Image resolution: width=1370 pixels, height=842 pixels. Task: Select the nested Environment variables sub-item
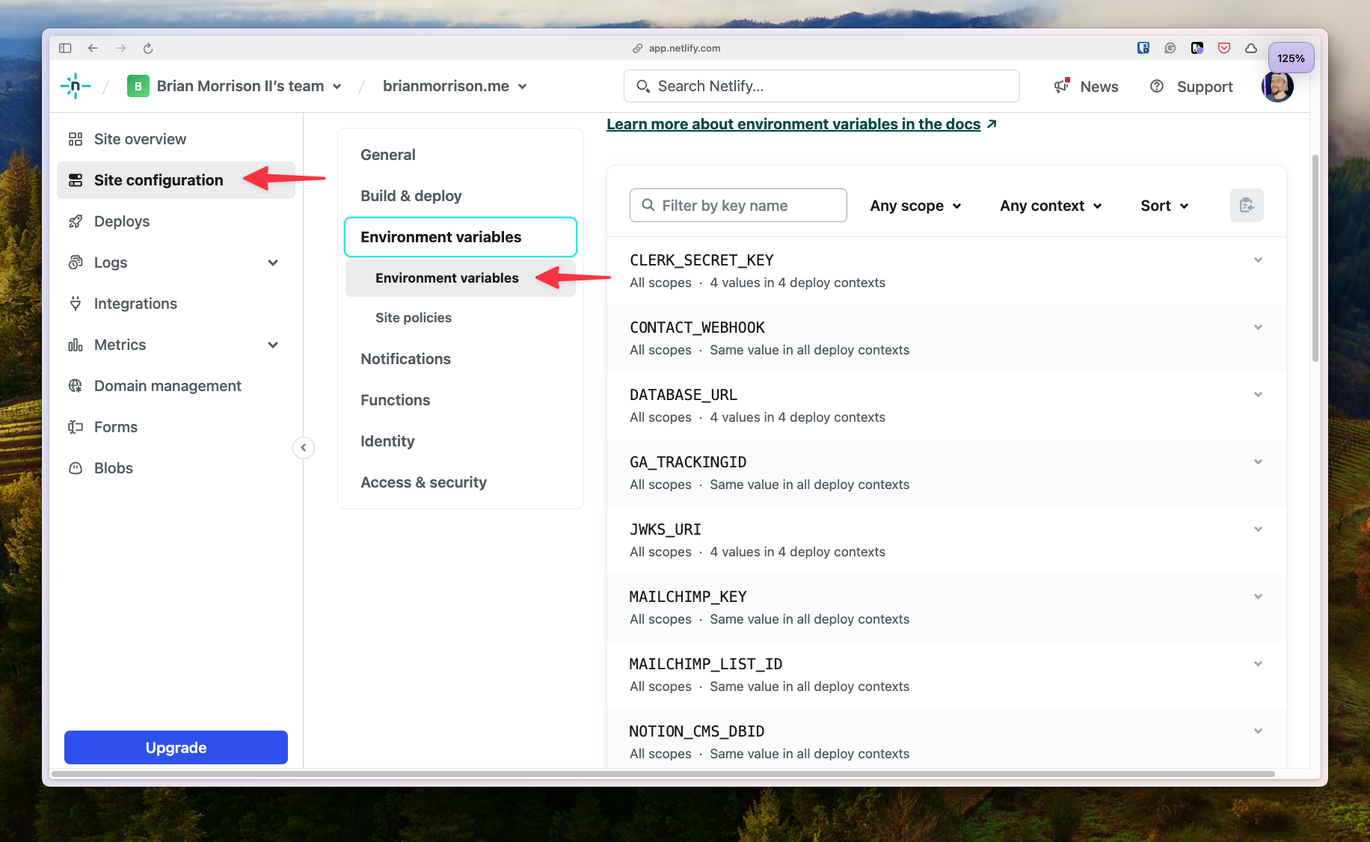(x=461, y=278)
